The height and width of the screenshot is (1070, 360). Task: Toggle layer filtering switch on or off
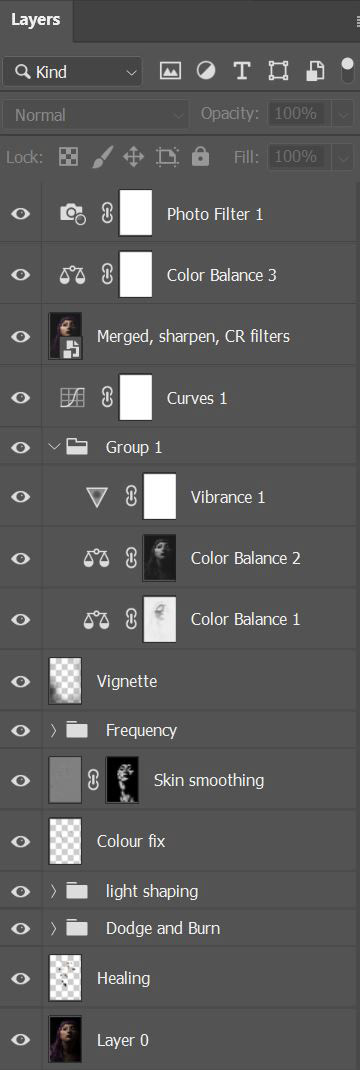348,70
